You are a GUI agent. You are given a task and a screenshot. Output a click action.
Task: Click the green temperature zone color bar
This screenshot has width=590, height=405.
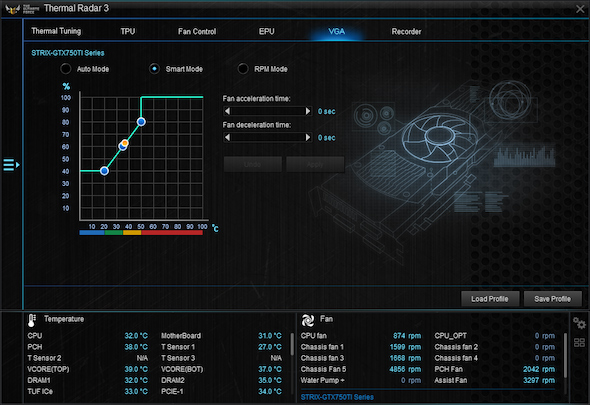(114, 233)
